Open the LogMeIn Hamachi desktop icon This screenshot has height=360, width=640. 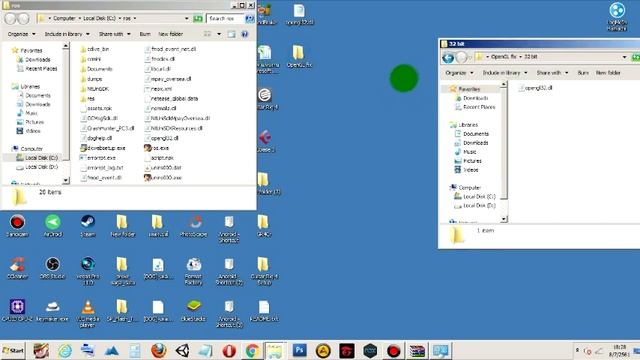point(617,16)
